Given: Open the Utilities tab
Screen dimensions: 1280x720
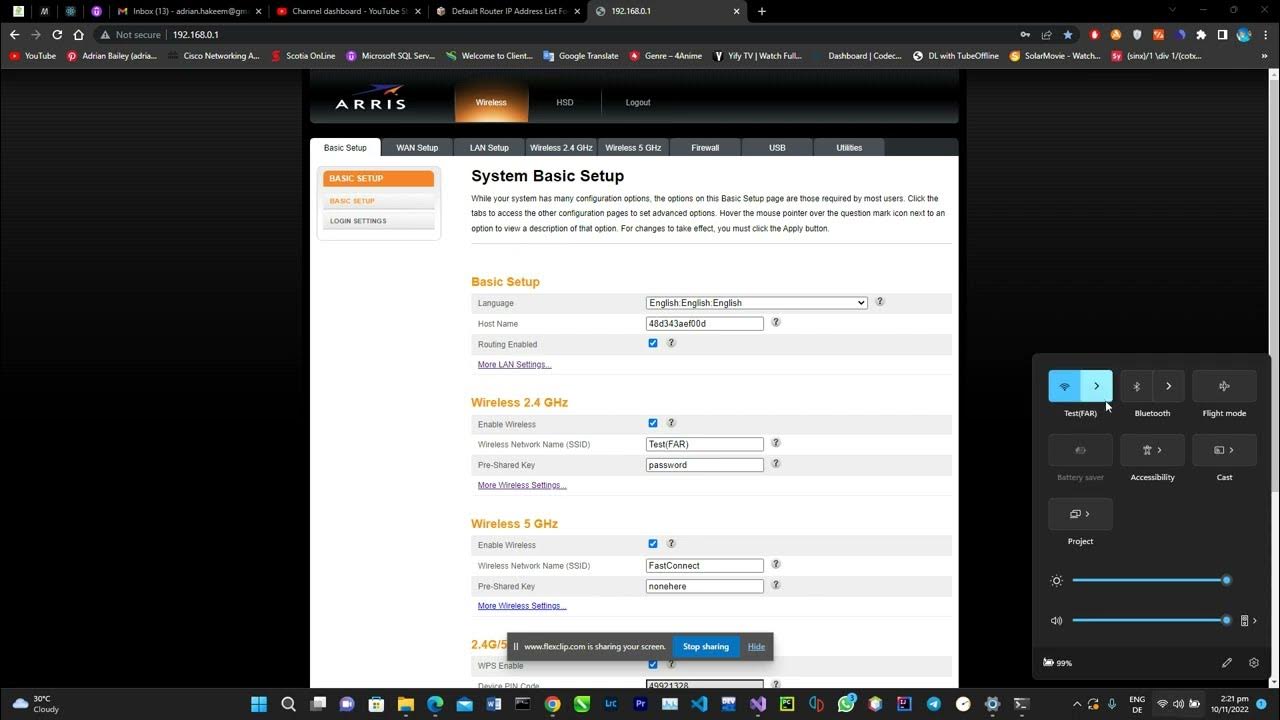Looking at the screenshot, I should pos(849,147).
